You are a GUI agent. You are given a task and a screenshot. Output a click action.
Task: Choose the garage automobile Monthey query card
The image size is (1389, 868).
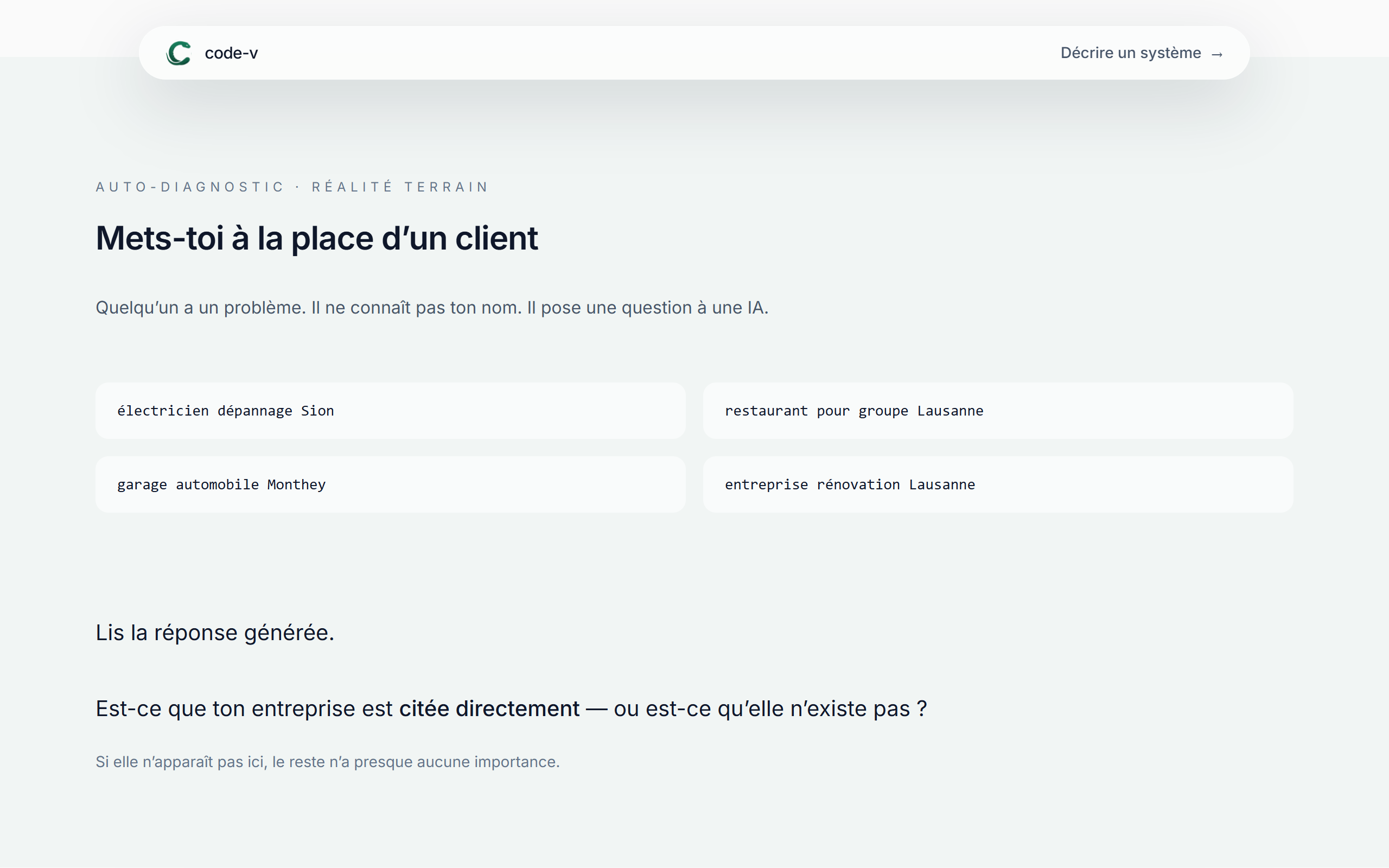pyautogui.click(x=390, y=484)
